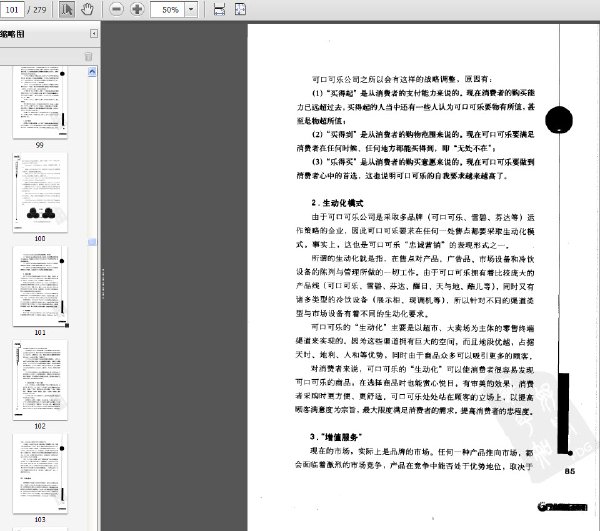Open page 100 thumbnail

tap(40, 192)
